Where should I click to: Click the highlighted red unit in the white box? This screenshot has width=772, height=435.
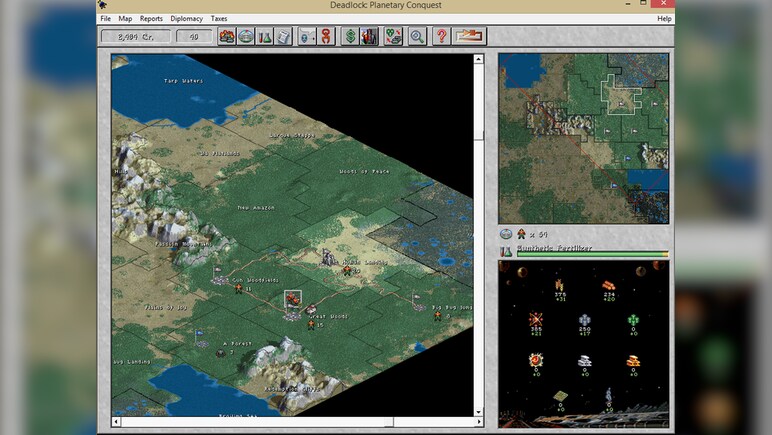tap(293, 299)
